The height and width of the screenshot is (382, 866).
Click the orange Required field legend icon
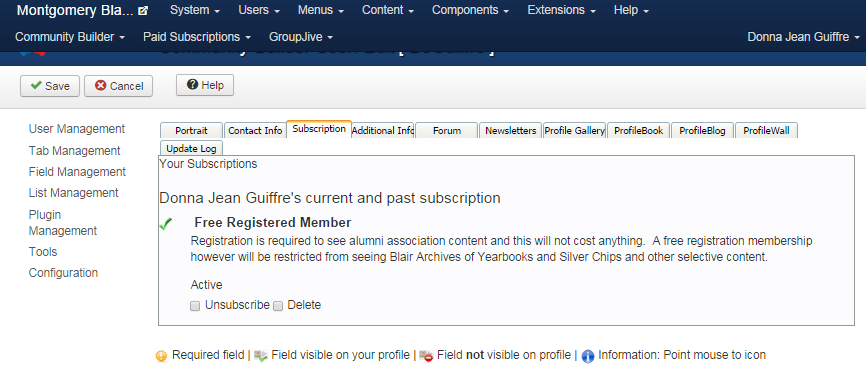click(x=161, y=356)
